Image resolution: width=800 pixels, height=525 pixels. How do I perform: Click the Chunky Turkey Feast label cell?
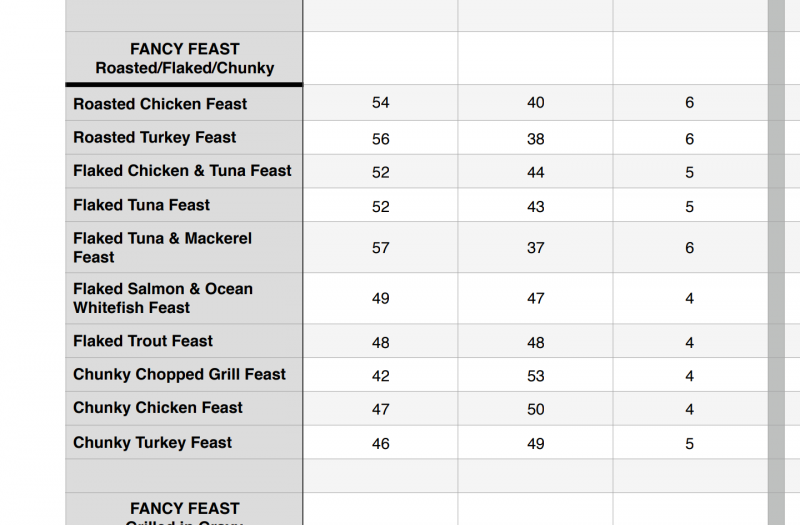(153, 443)
